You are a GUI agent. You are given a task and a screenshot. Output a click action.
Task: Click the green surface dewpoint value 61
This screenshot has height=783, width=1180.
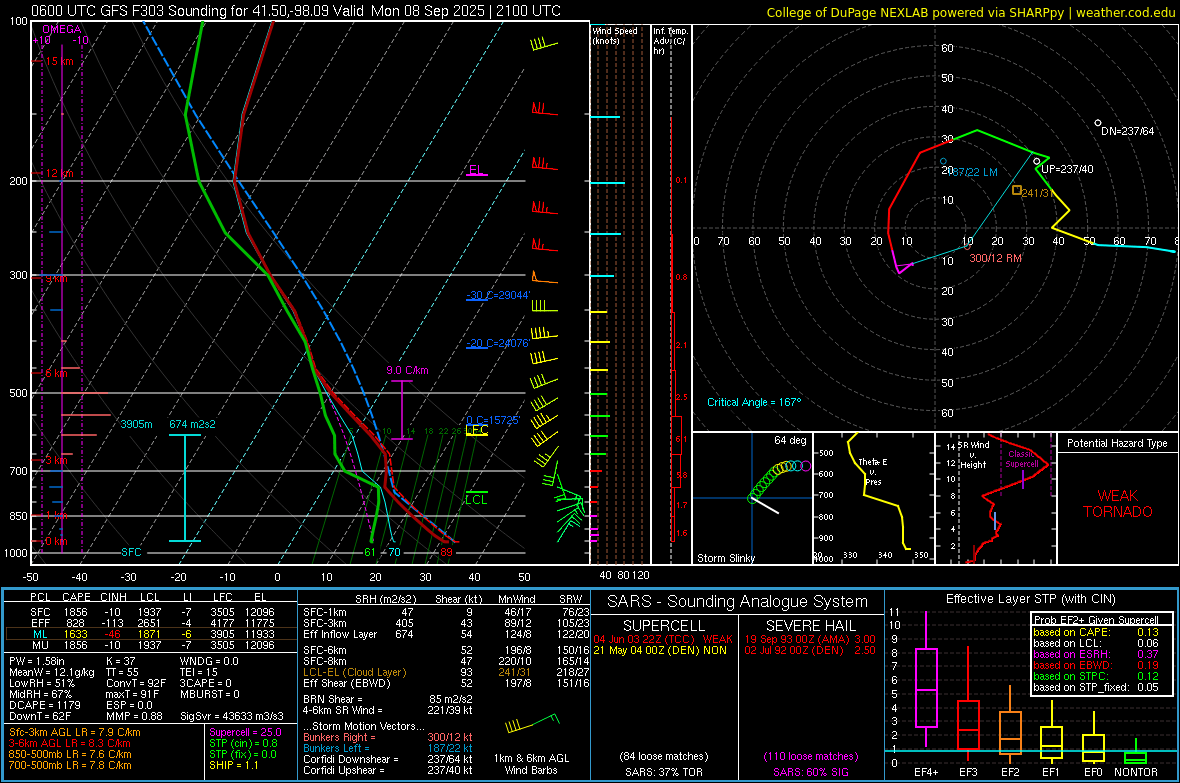coord(370,552)
